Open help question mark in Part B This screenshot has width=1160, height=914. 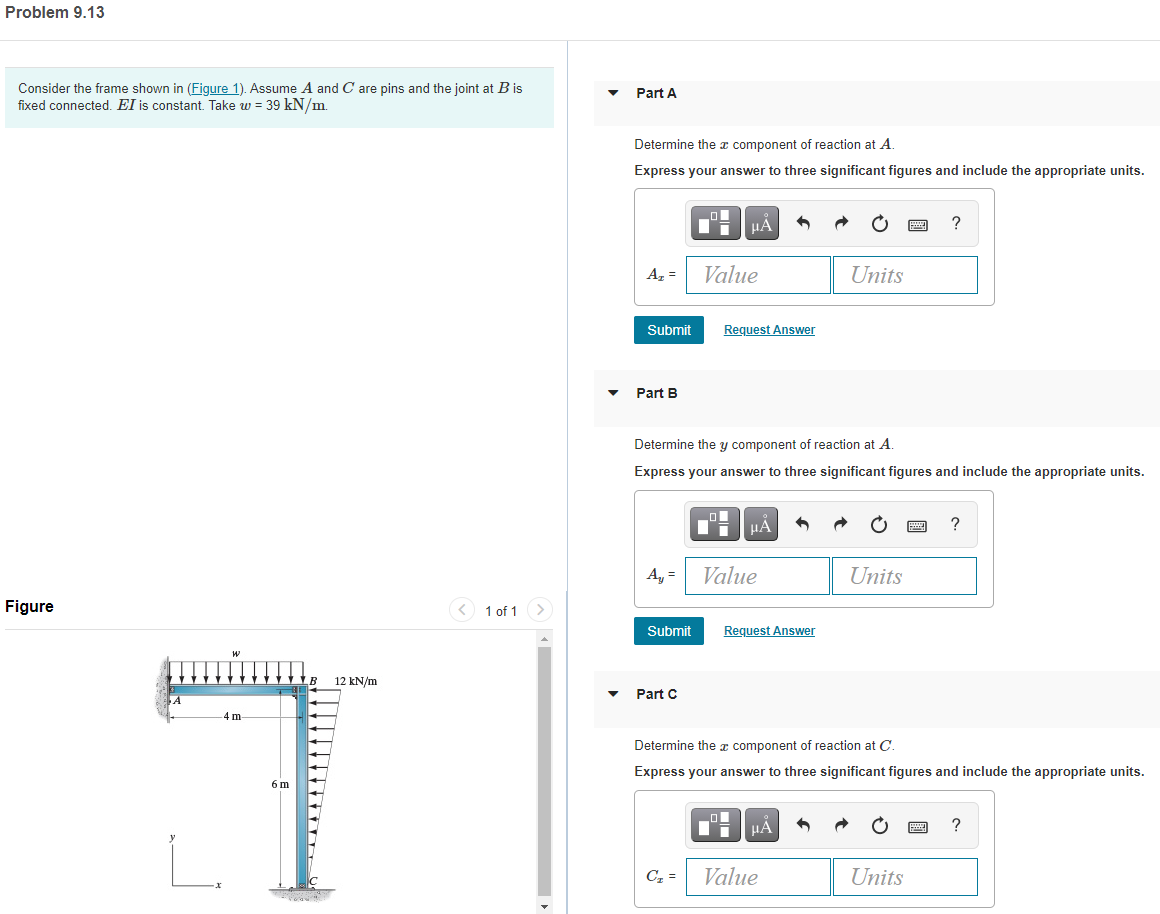tap(955, 524)
